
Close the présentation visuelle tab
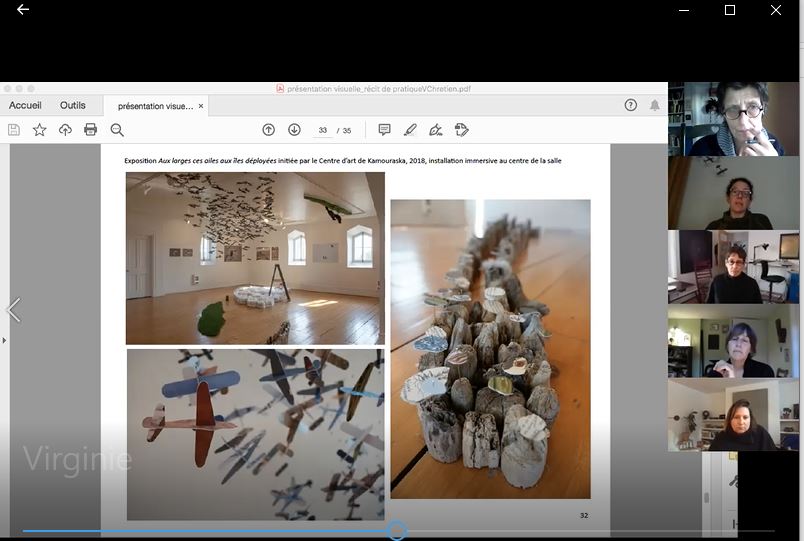click(x=201, y=106)
